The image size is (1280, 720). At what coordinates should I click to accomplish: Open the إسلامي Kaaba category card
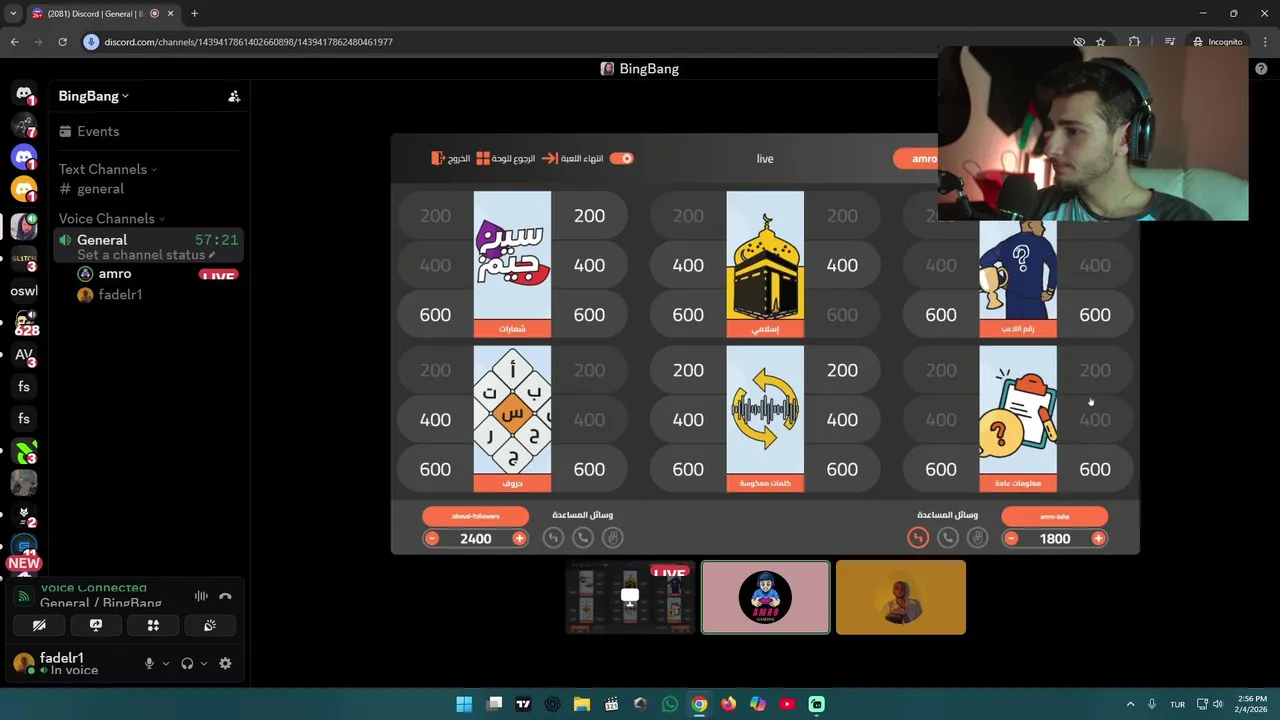(765, 264)
